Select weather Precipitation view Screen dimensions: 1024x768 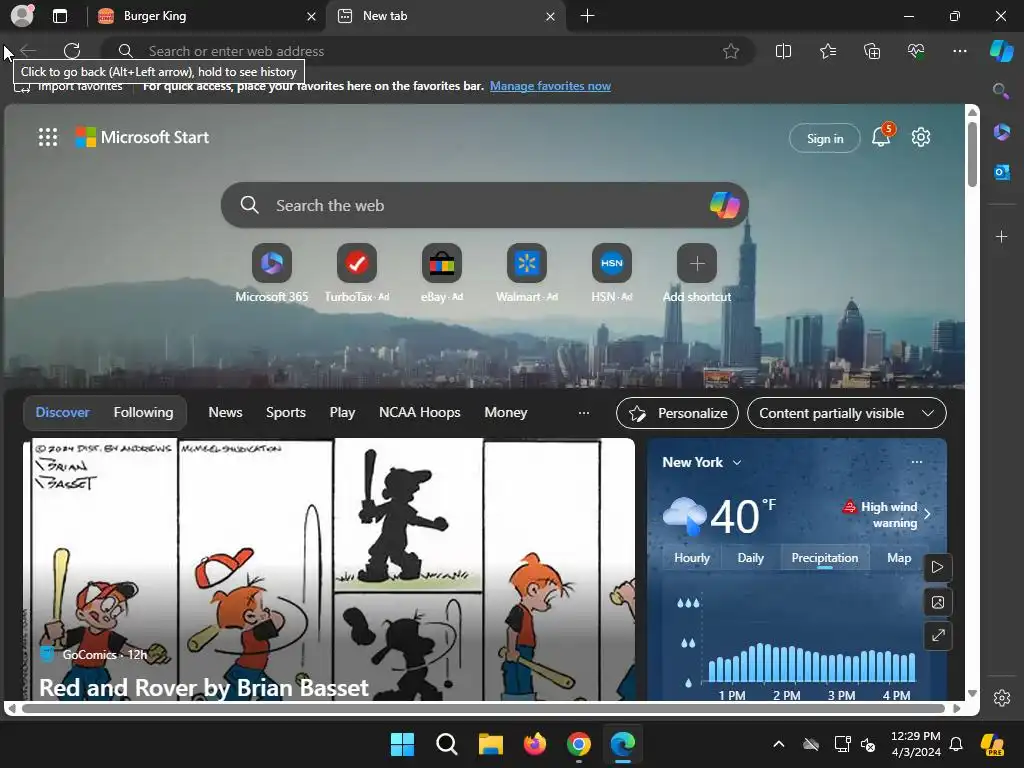pos(824,558)
